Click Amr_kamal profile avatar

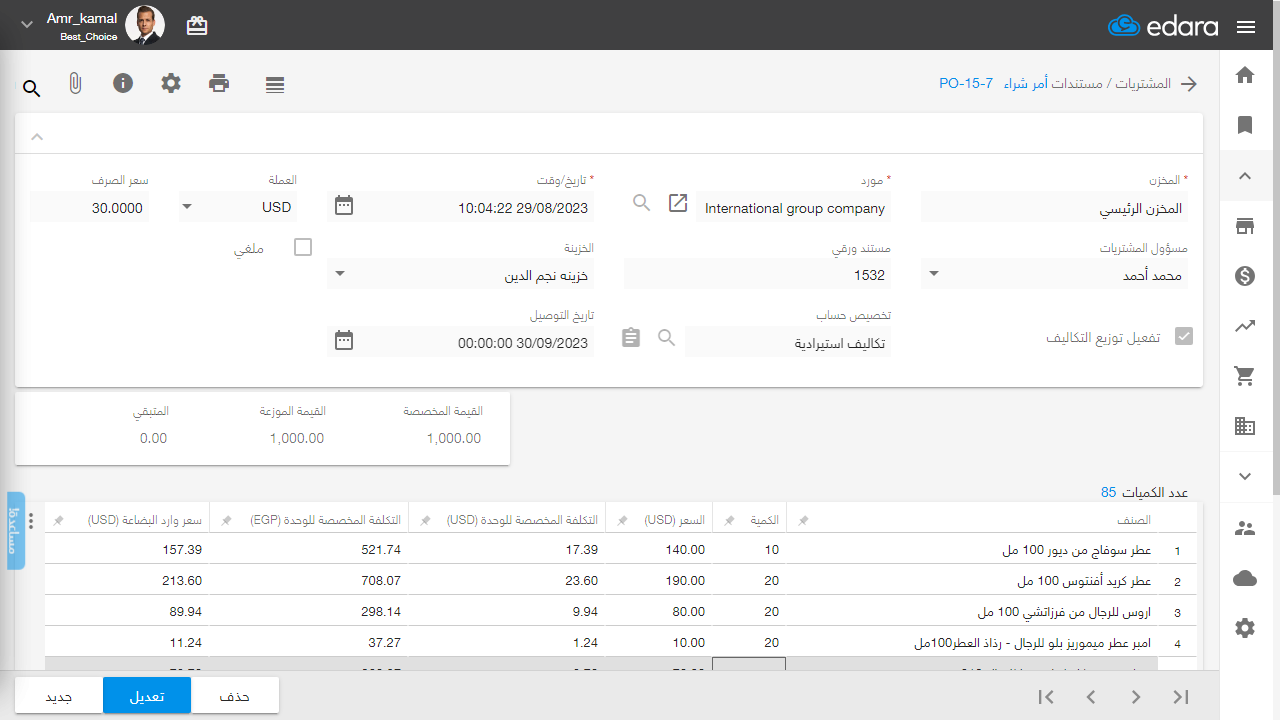pos(145,25)
